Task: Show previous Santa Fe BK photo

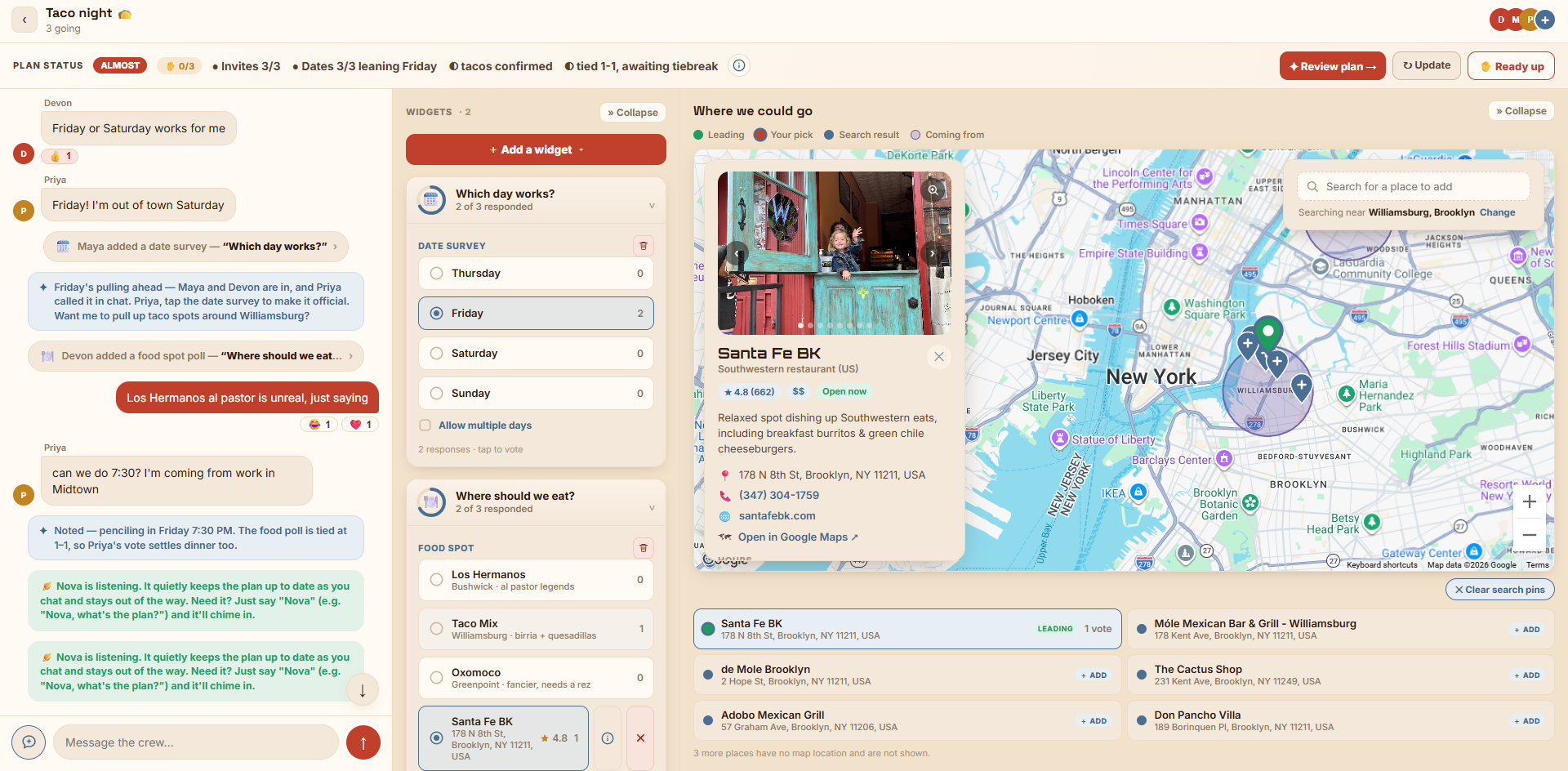Action: (737, 253)
